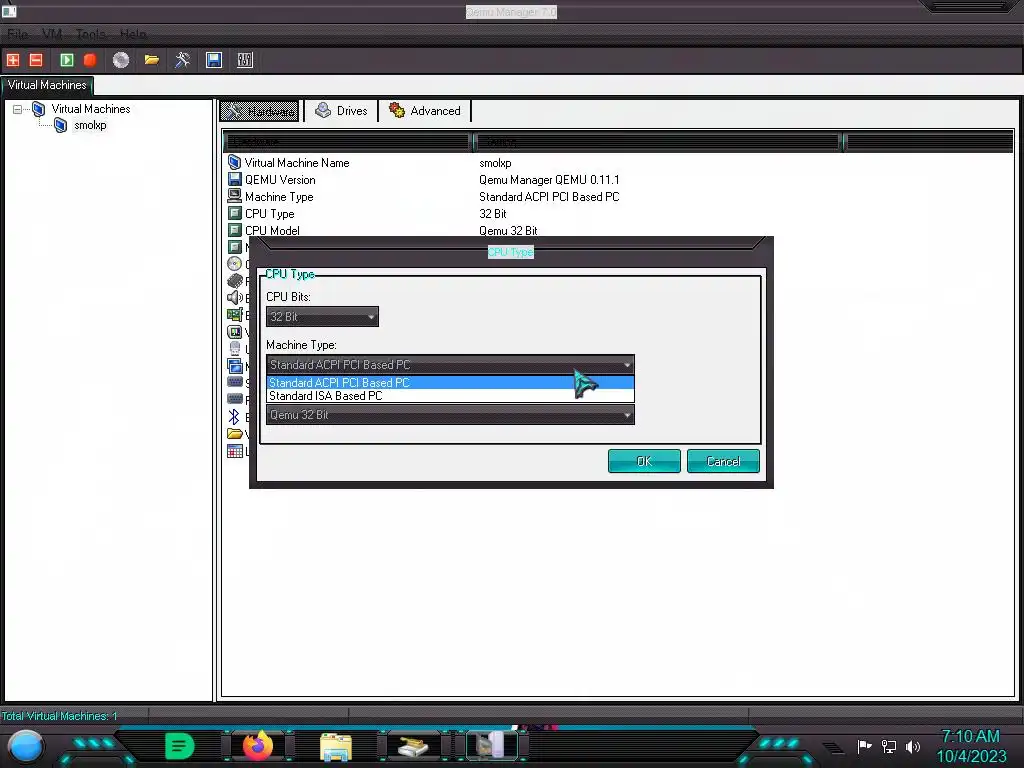Click the green play start VM icon

67,60
